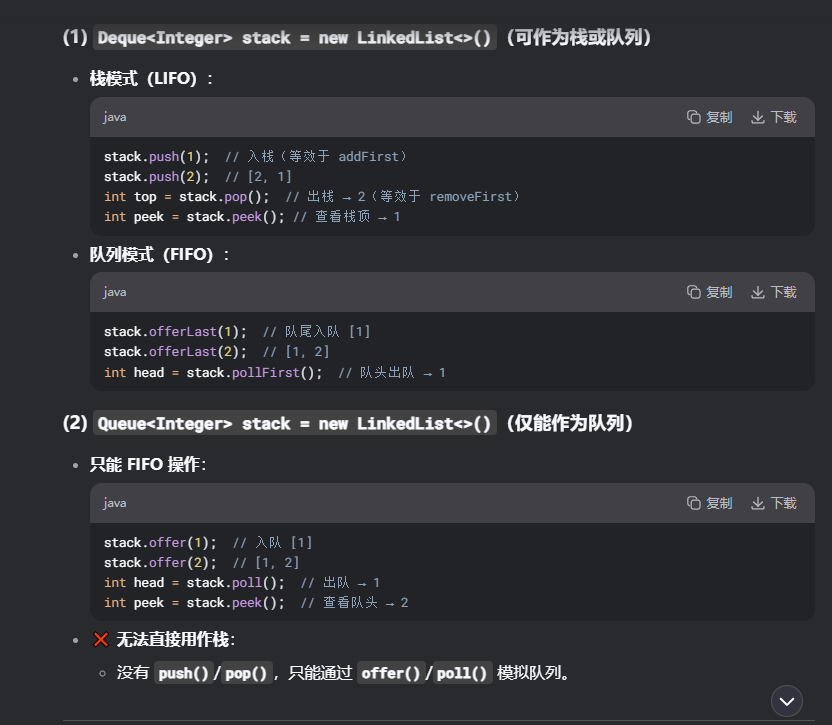Select the Queue<Integer> stack inline code heading

coord(294,424)
